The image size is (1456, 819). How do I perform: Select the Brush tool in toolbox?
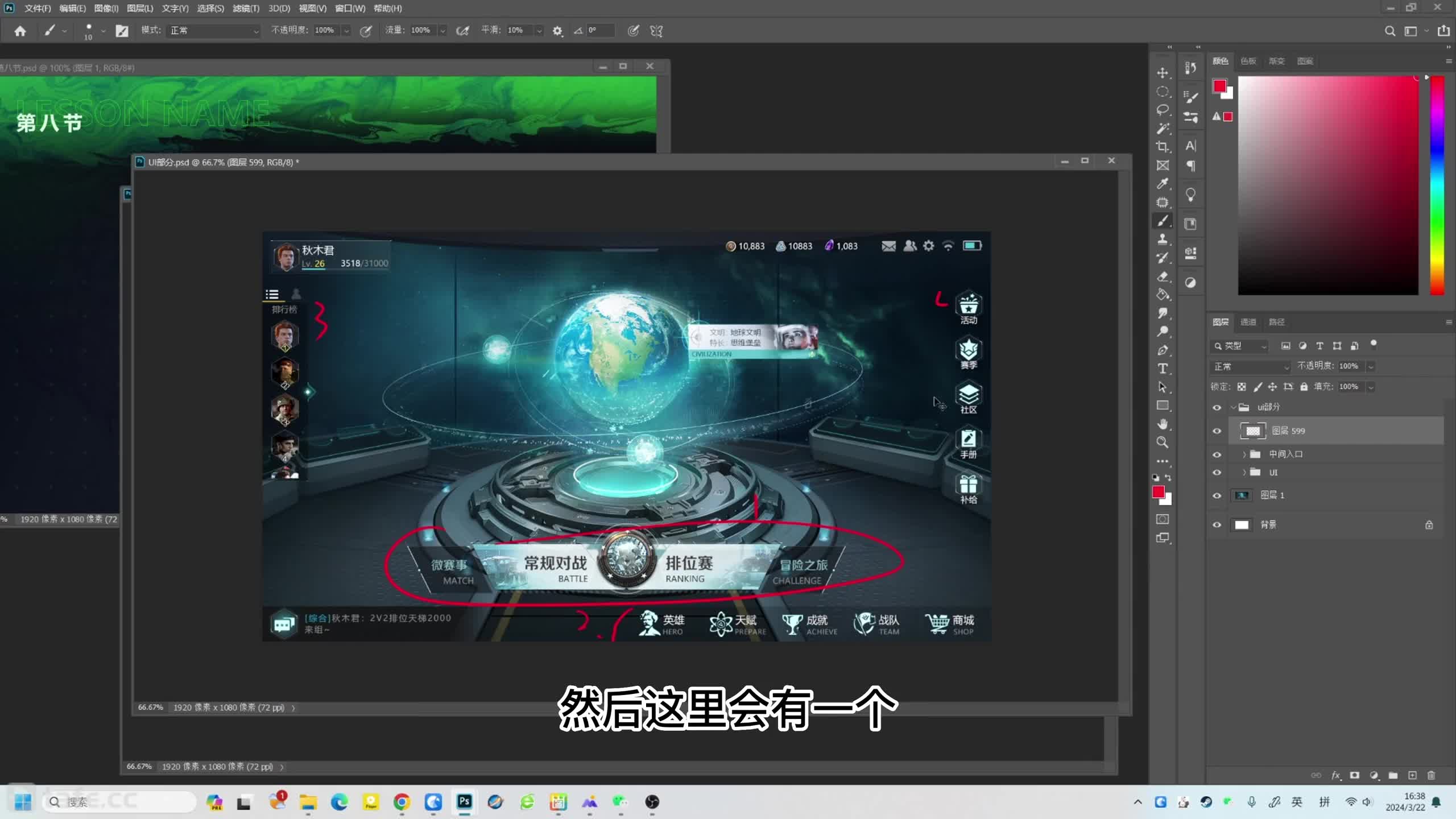click(x=1163, y=221)
